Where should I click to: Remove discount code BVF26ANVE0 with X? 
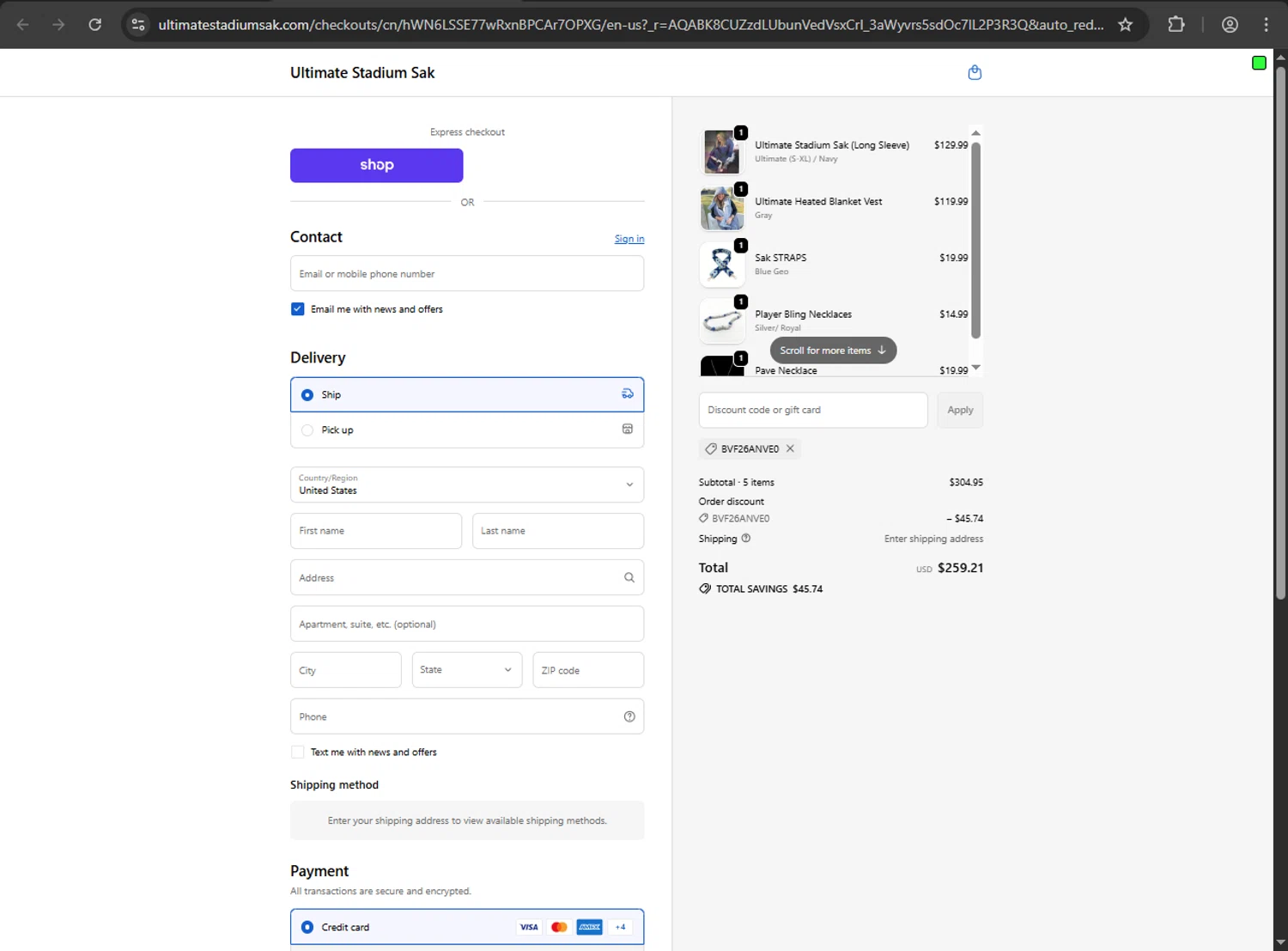pyautogui.click(x=790, y=448)
